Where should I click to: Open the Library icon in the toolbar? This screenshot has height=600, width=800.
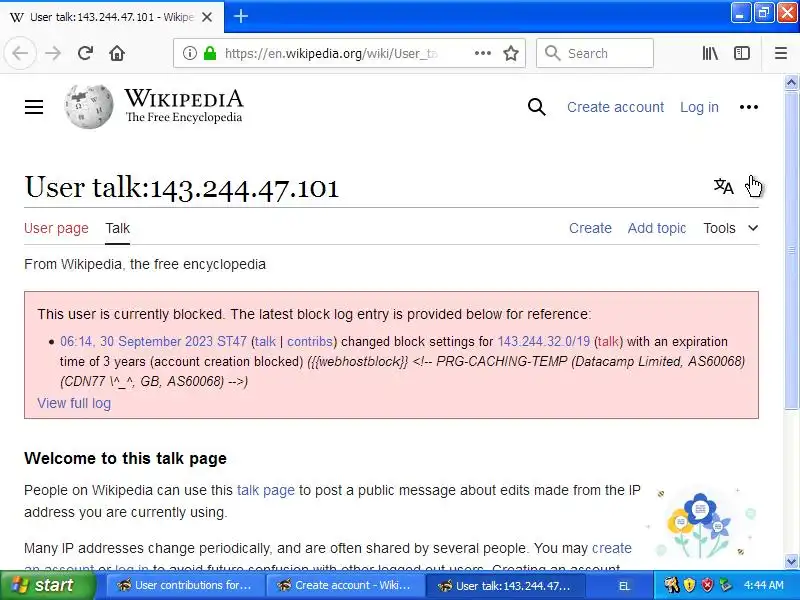(x=710, y=53)
